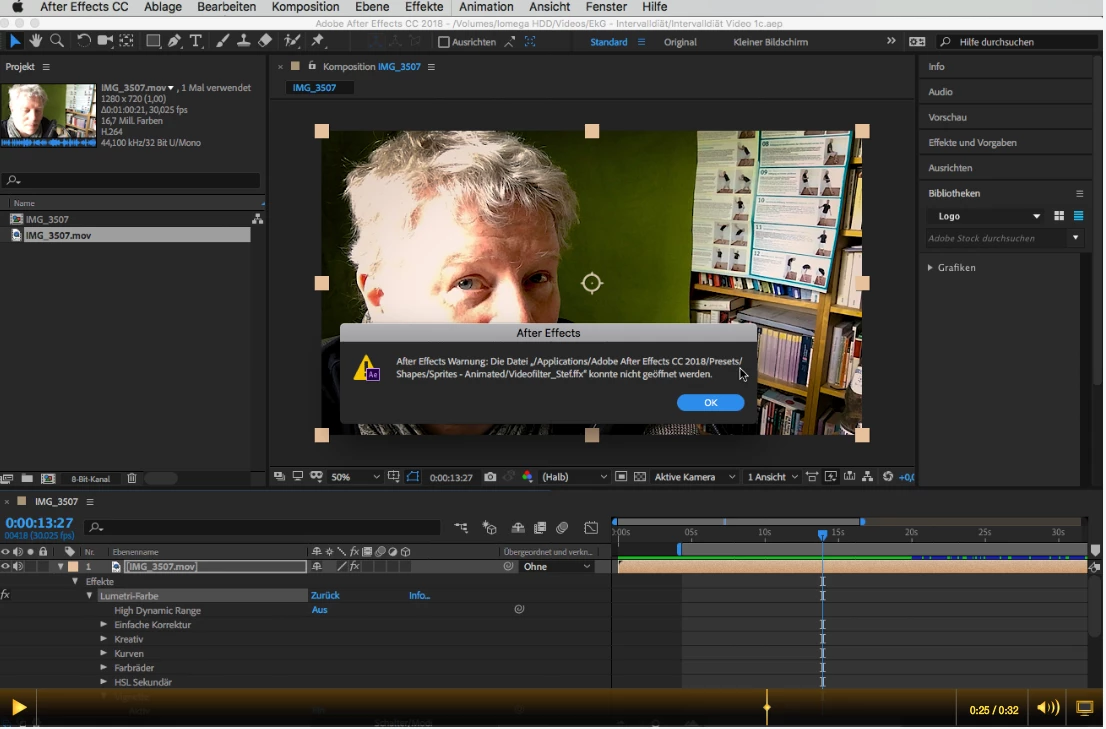Click the mask and shape path visibility icon
Viewport: 1106px width, 729px height.
point(413,477)
